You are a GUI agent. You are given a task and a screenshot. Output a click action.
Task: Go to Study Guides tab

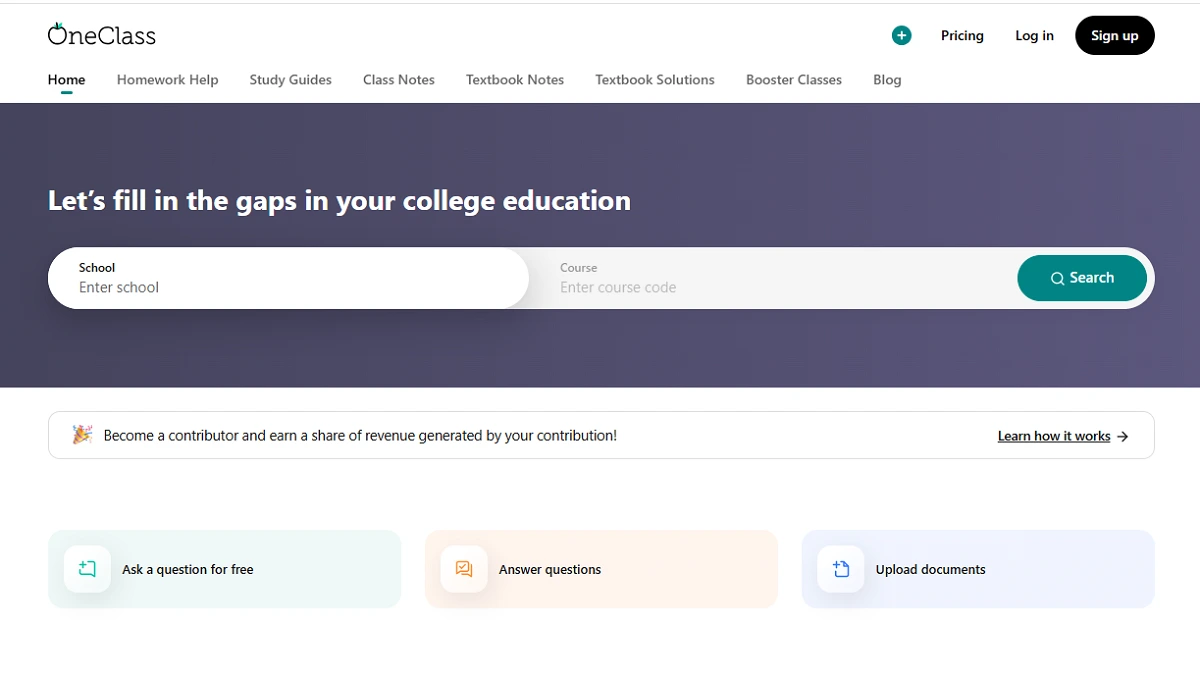pyautogui.click(x=290, y=80)
